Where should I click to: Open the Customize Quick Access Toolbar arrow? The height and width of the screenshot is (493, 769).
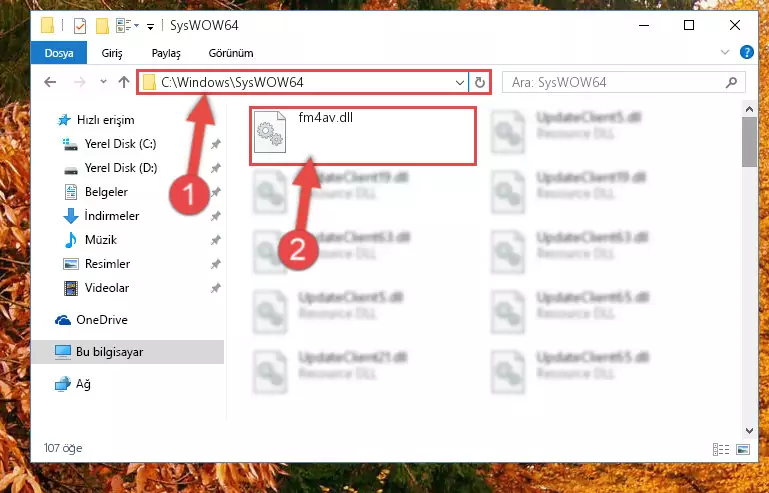(x=151, y=26)
